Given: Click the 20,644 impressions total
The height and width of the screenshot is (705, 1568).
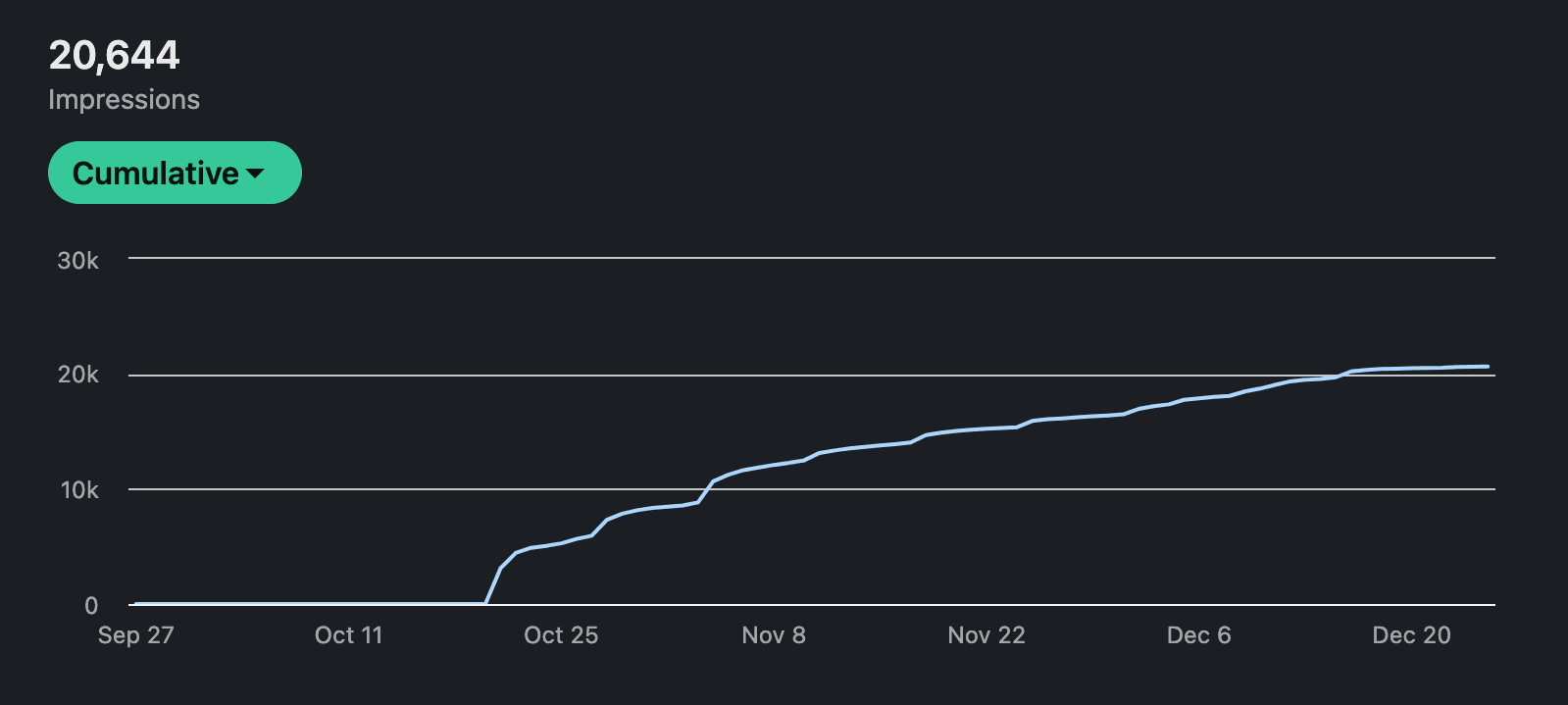Looking at the screenshot, I should (114, 55).
